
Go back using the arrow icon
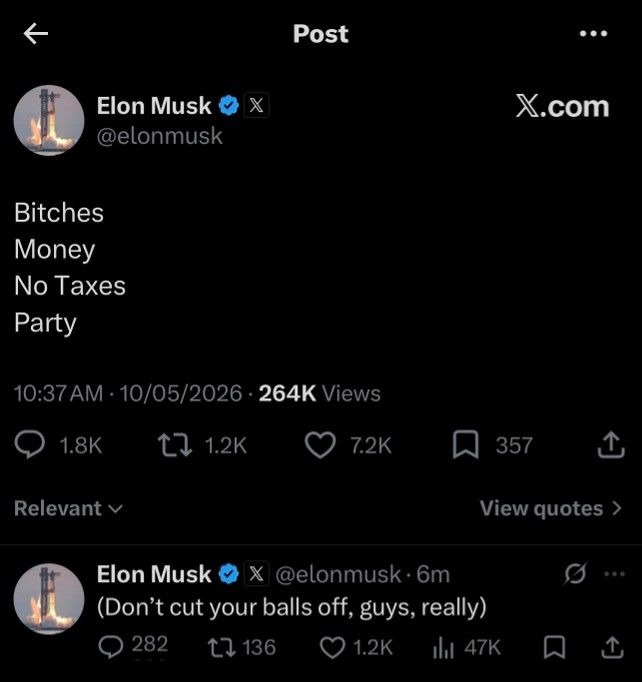(x=36, y=33)
